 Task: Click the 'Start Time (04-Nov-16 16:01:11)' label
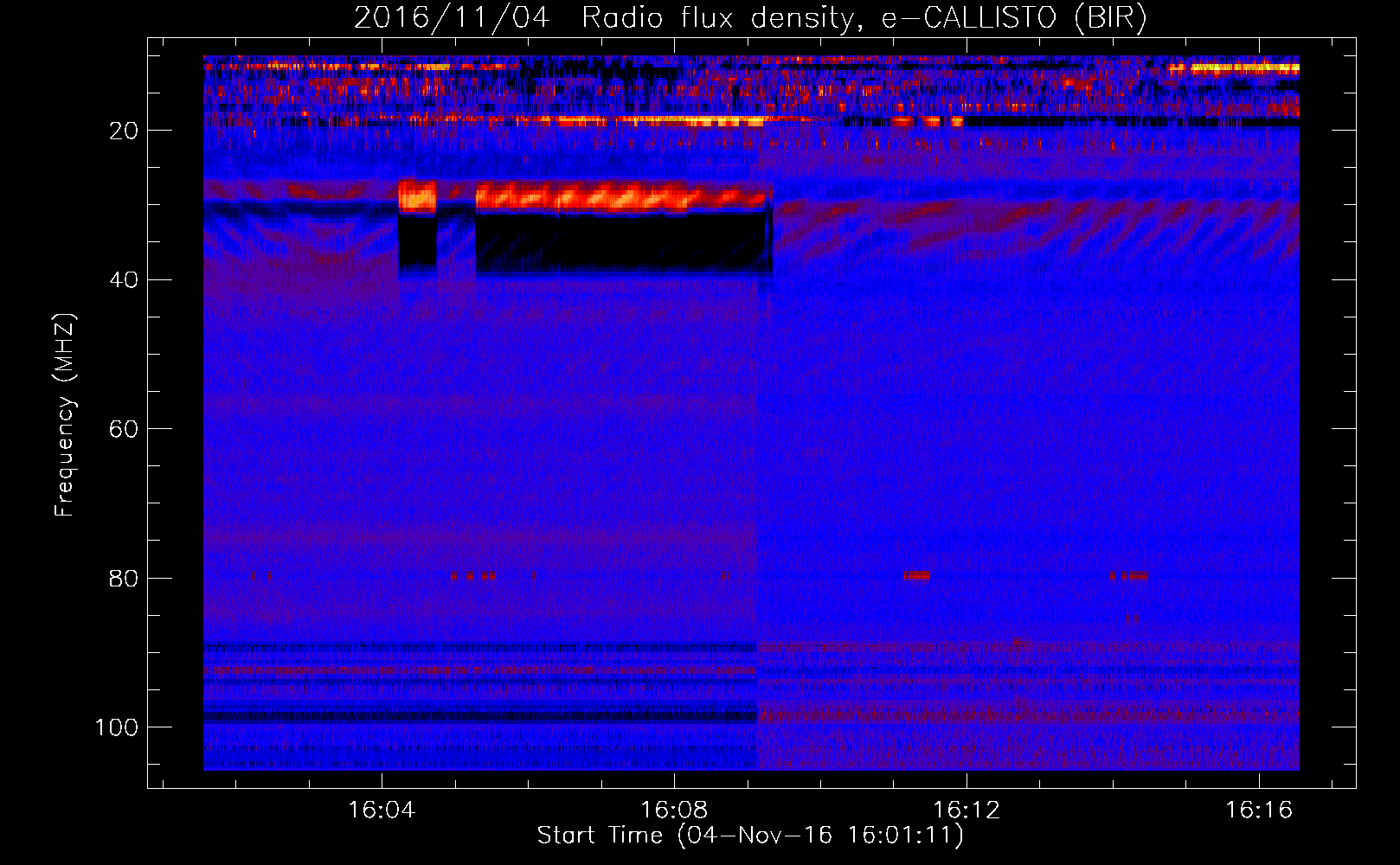750,836
